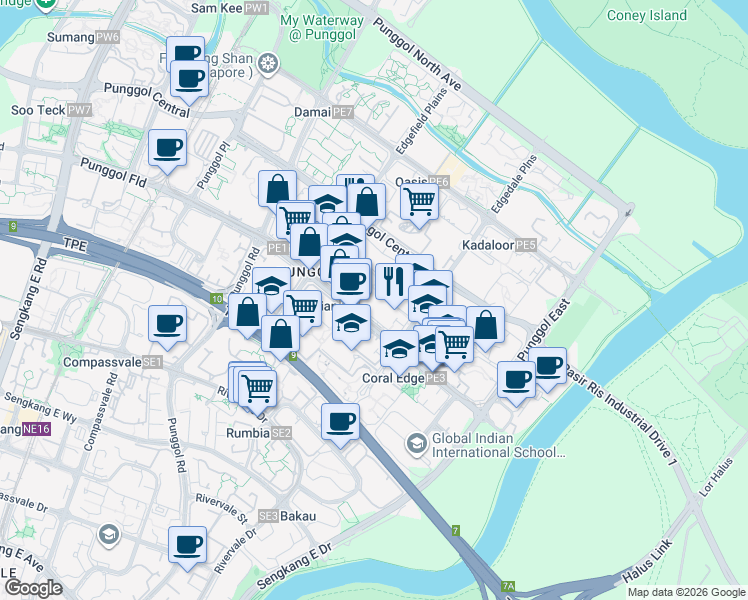Click the shopping bag marker beside exit 10
The width and height of the screenshot is (748, 600).
[248, 313]
